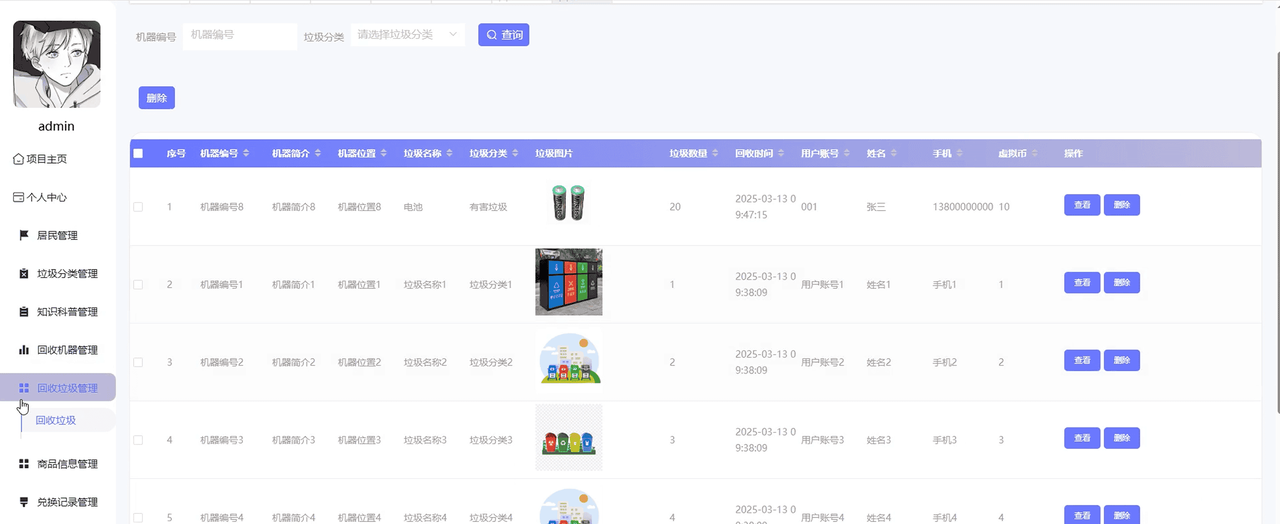Click the 删除 button above the table
Screen dimensions: 1280x524
click(156, 98)
